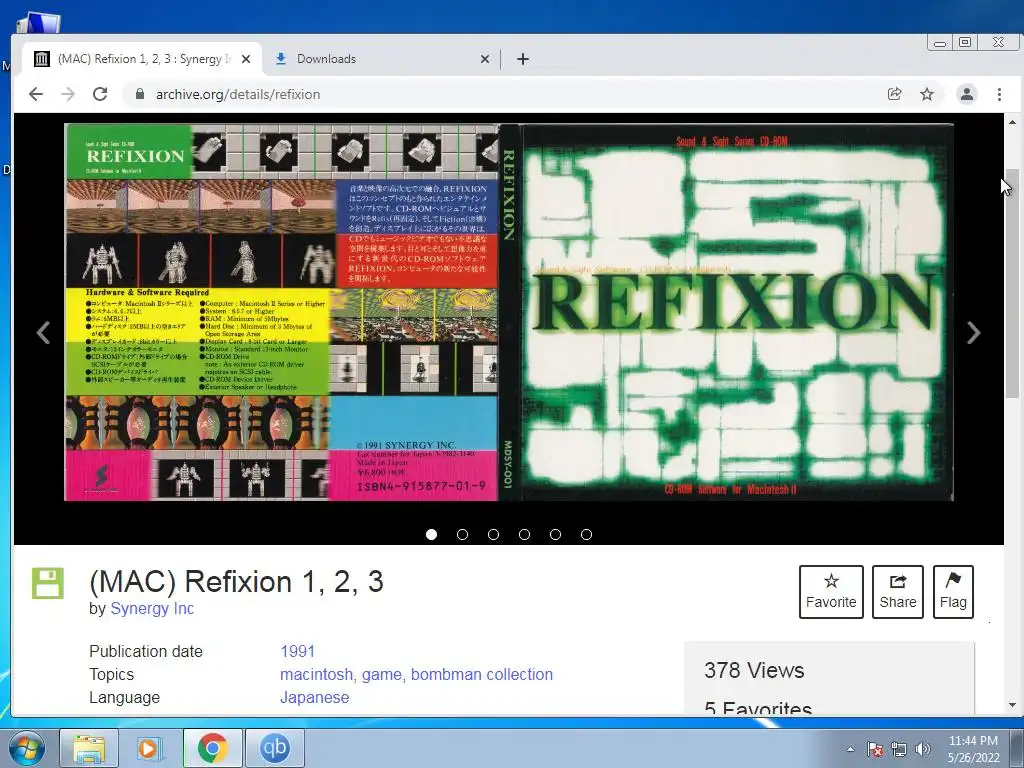
Task: Click the Refixion cover image
Action: 509,312
